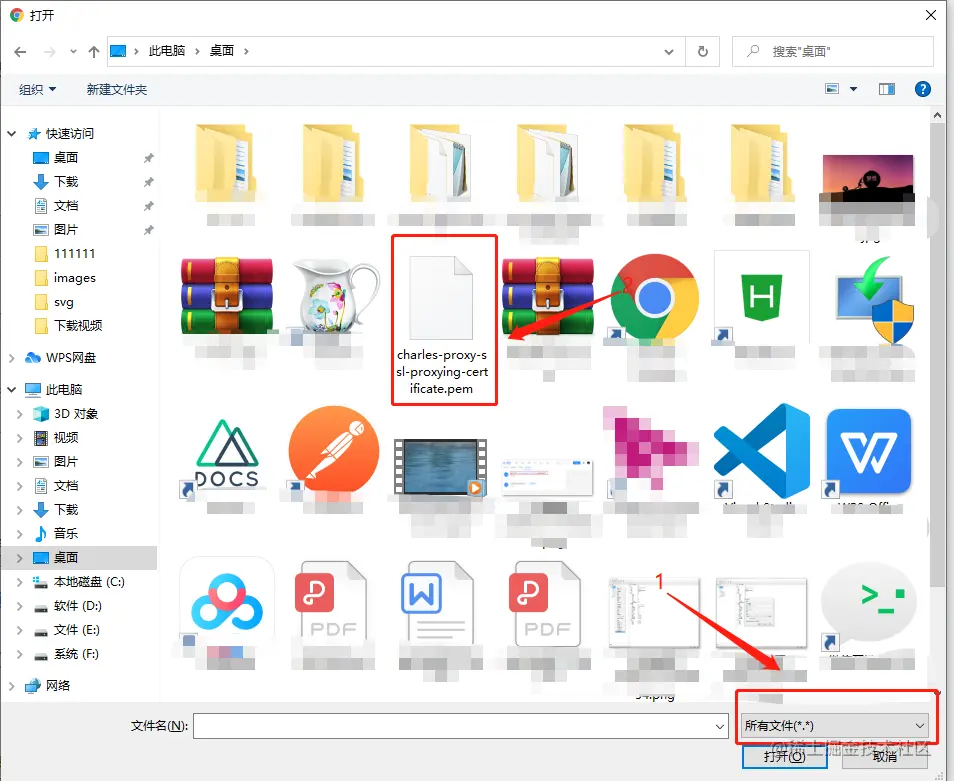The height and width of the screenshot is (781, 954).
Task: Click the scrollbar up arrow
Action: pos(937,115)
